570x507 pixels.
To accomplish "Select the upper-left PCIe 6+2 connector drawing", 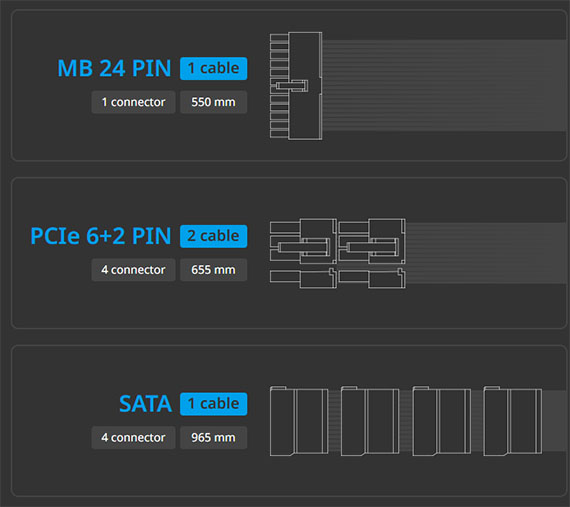I will tap(303, 241).
